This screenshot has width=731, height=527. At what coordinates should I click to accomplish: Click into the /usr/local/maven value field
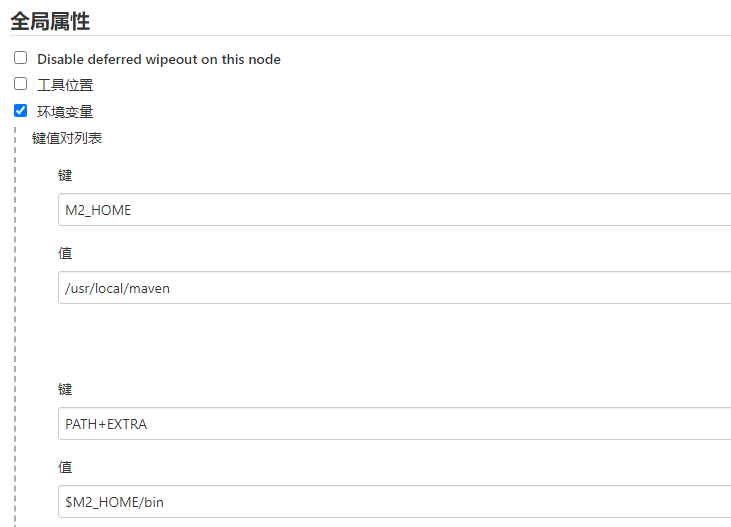tap(394, 288)
